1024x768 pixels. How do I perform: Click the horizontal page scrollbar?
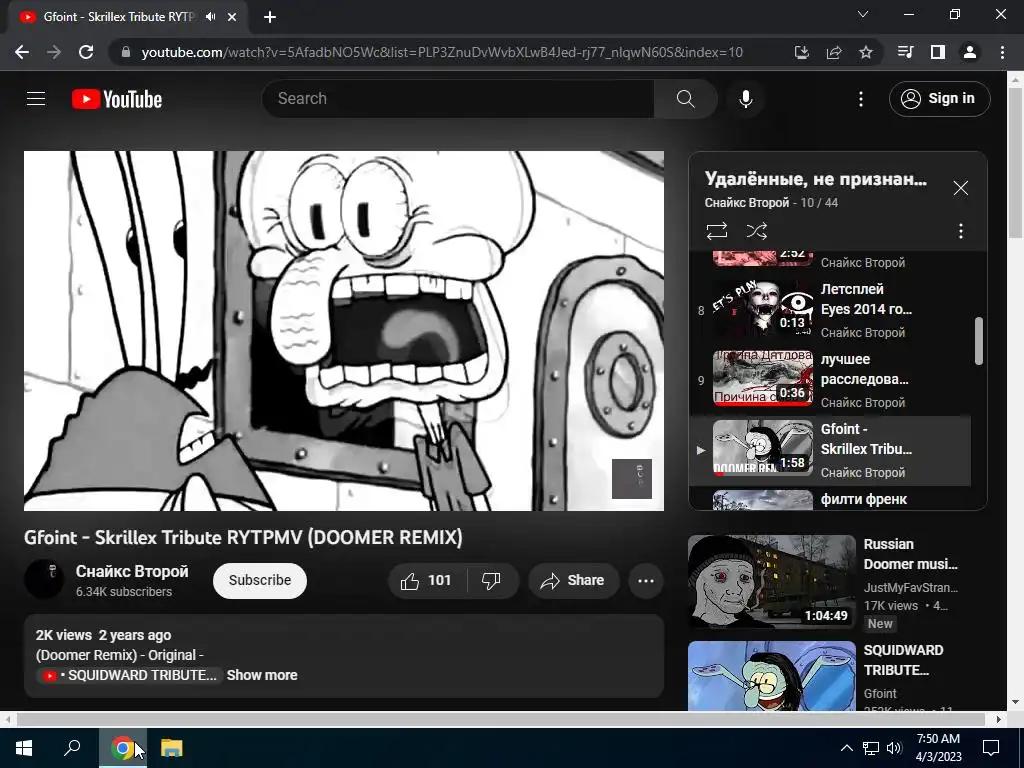pyautogui.click(x=501, y=719)
